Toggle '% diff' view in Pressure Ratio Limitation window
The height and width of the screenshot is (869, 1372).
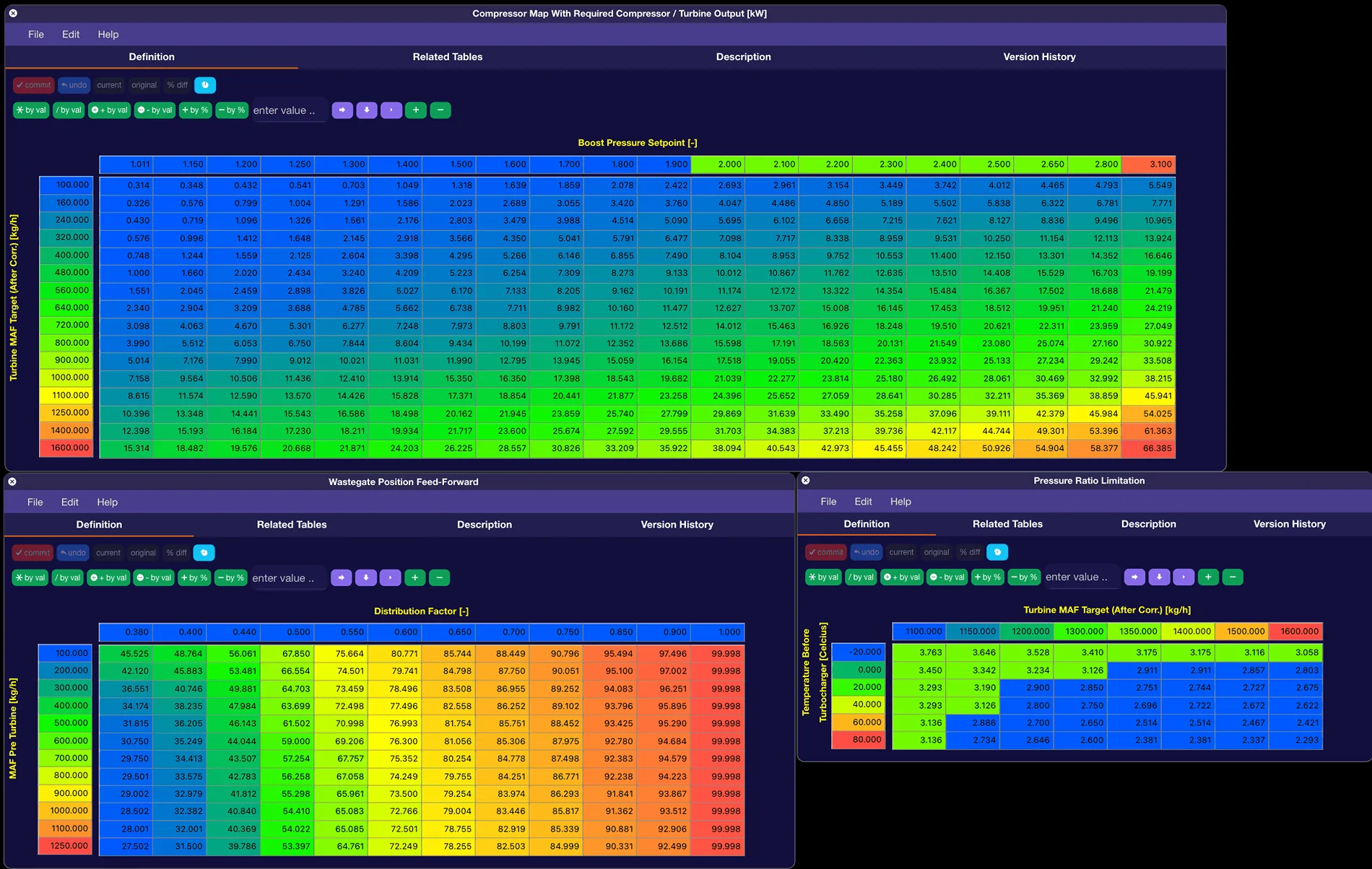[x=970, y=552]
